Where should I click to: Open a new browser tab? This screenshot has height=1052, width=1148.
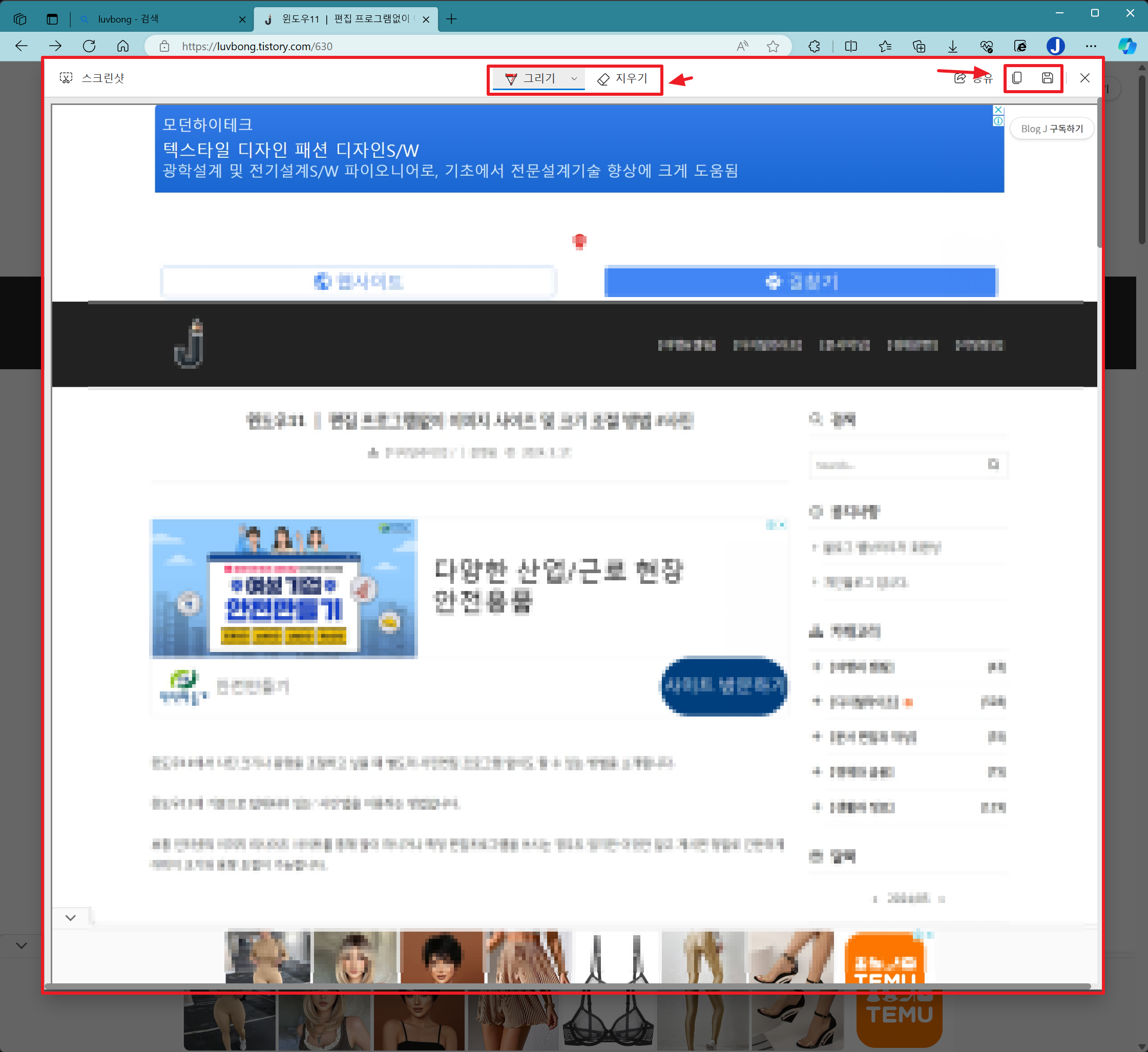(452, 19)
